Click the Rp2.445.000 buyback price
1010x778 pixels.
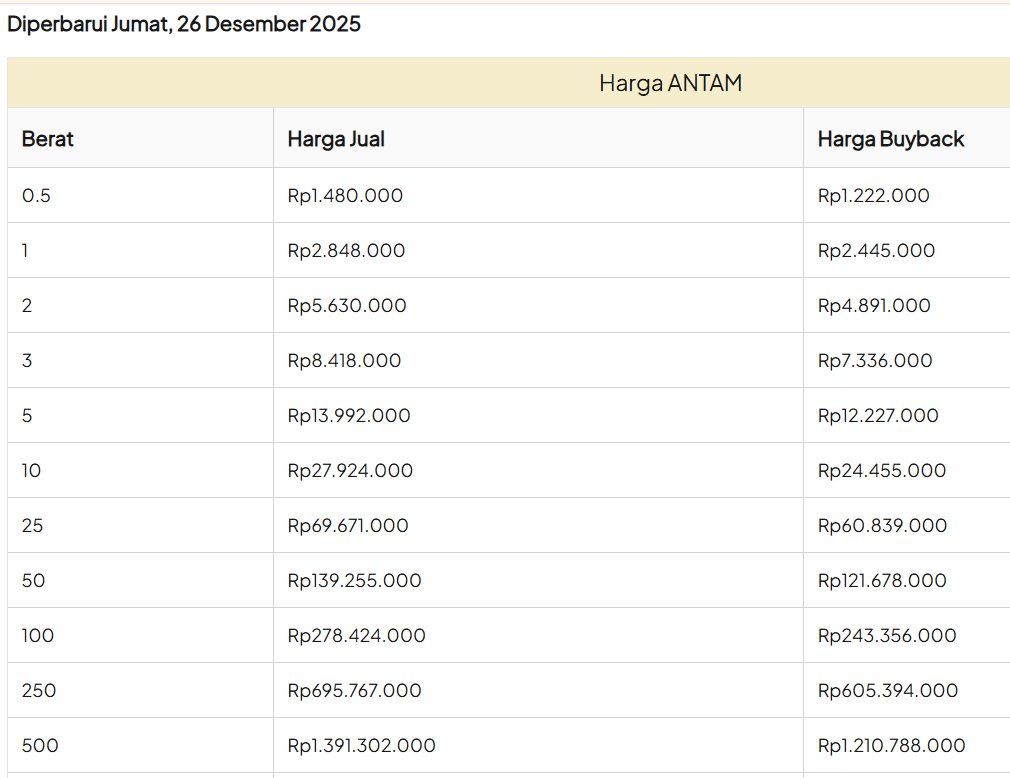(x=876, y=251)
